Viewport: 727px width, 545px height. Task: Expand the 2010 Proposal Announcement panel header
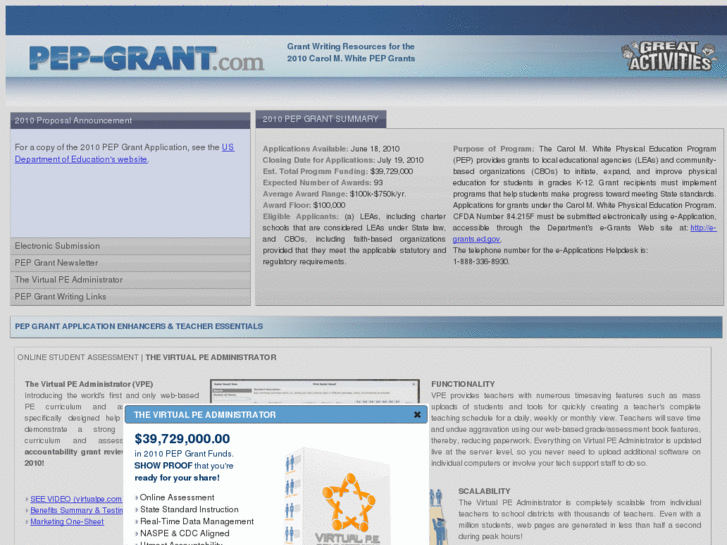pyautogui.click(x=130, y=121)
